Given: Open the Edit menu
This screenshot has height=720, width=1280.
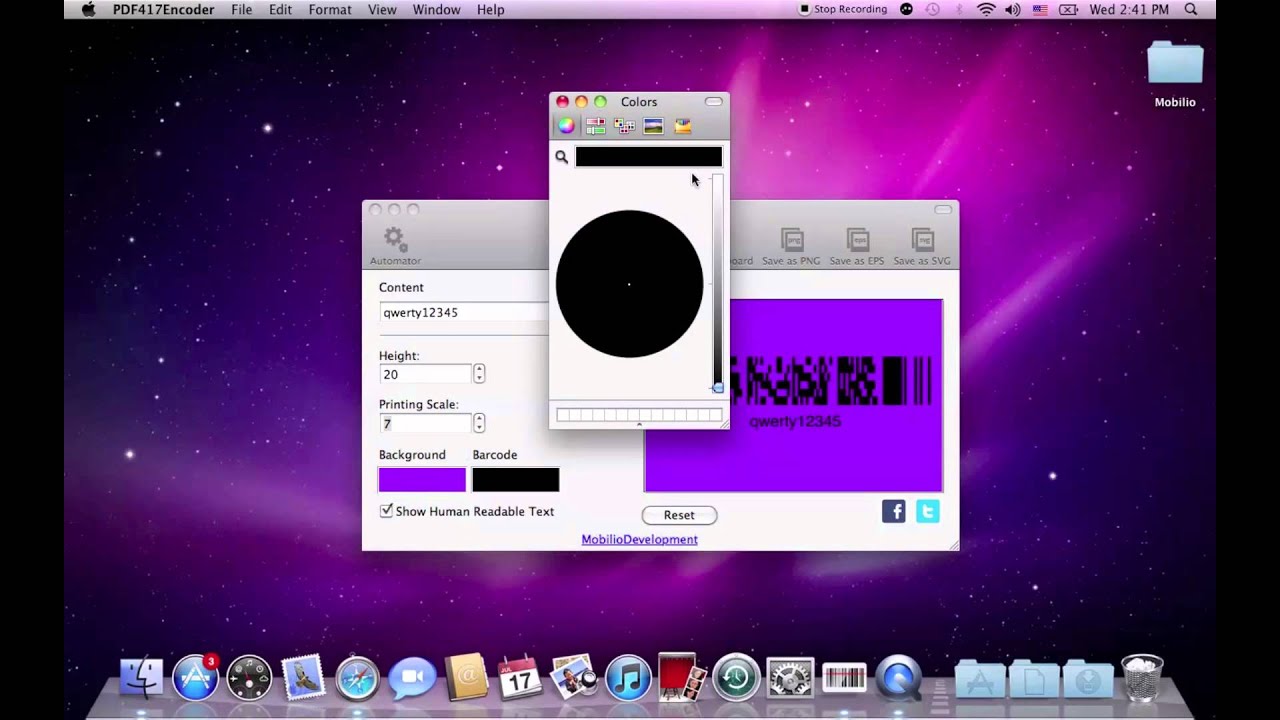Looking at the screenshot, I should (x=280, y=10).
